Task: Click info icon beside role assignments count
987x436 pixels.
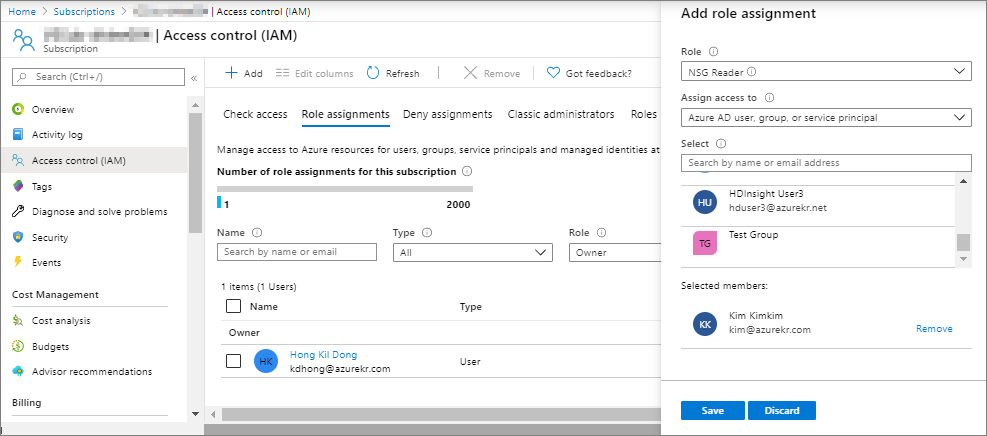Action: (x=467, y=171)
